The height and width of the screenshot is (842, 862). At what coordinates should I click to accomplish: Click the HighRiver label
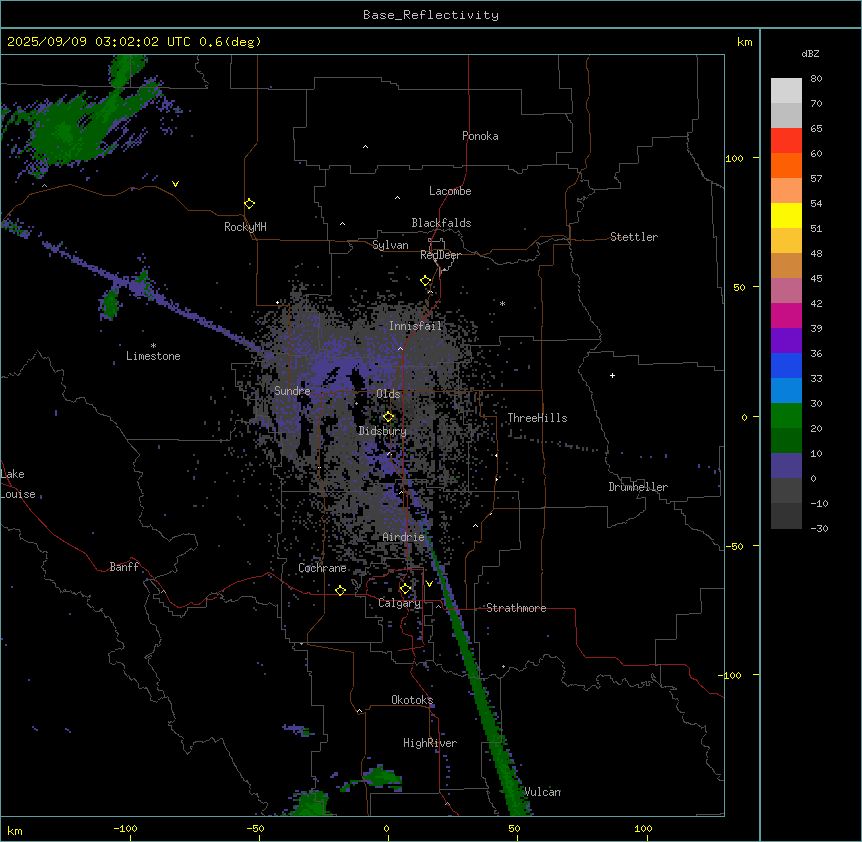[430, 743]
